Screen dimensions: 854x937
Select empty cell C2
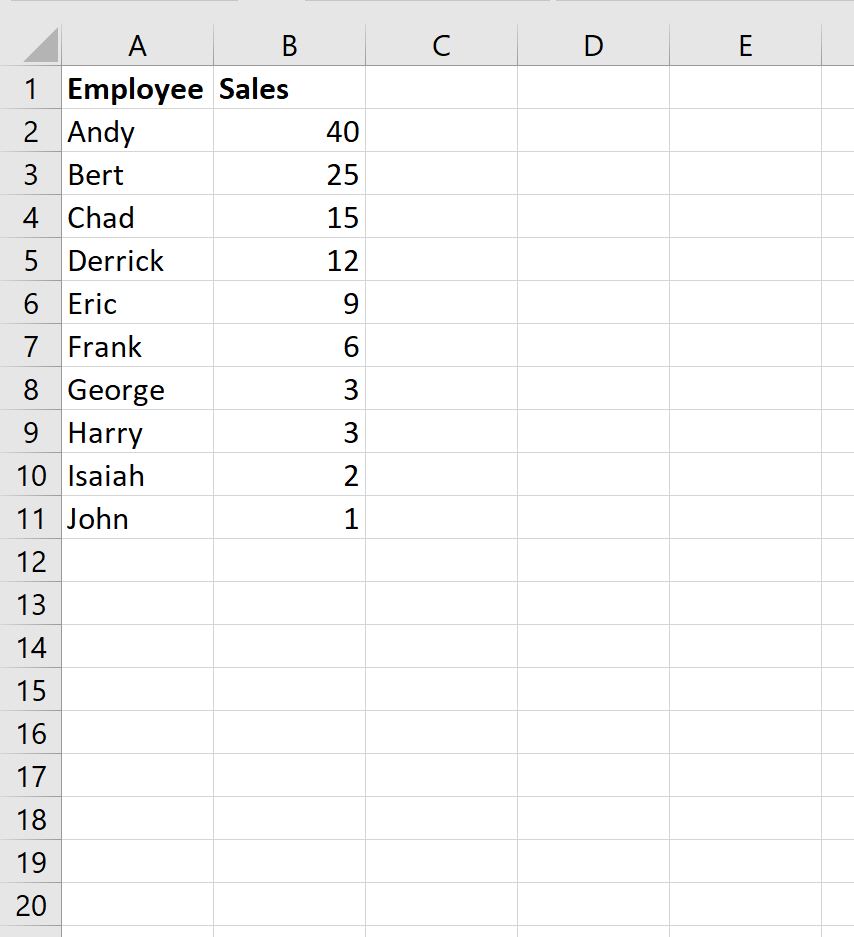tap(441, 131)
